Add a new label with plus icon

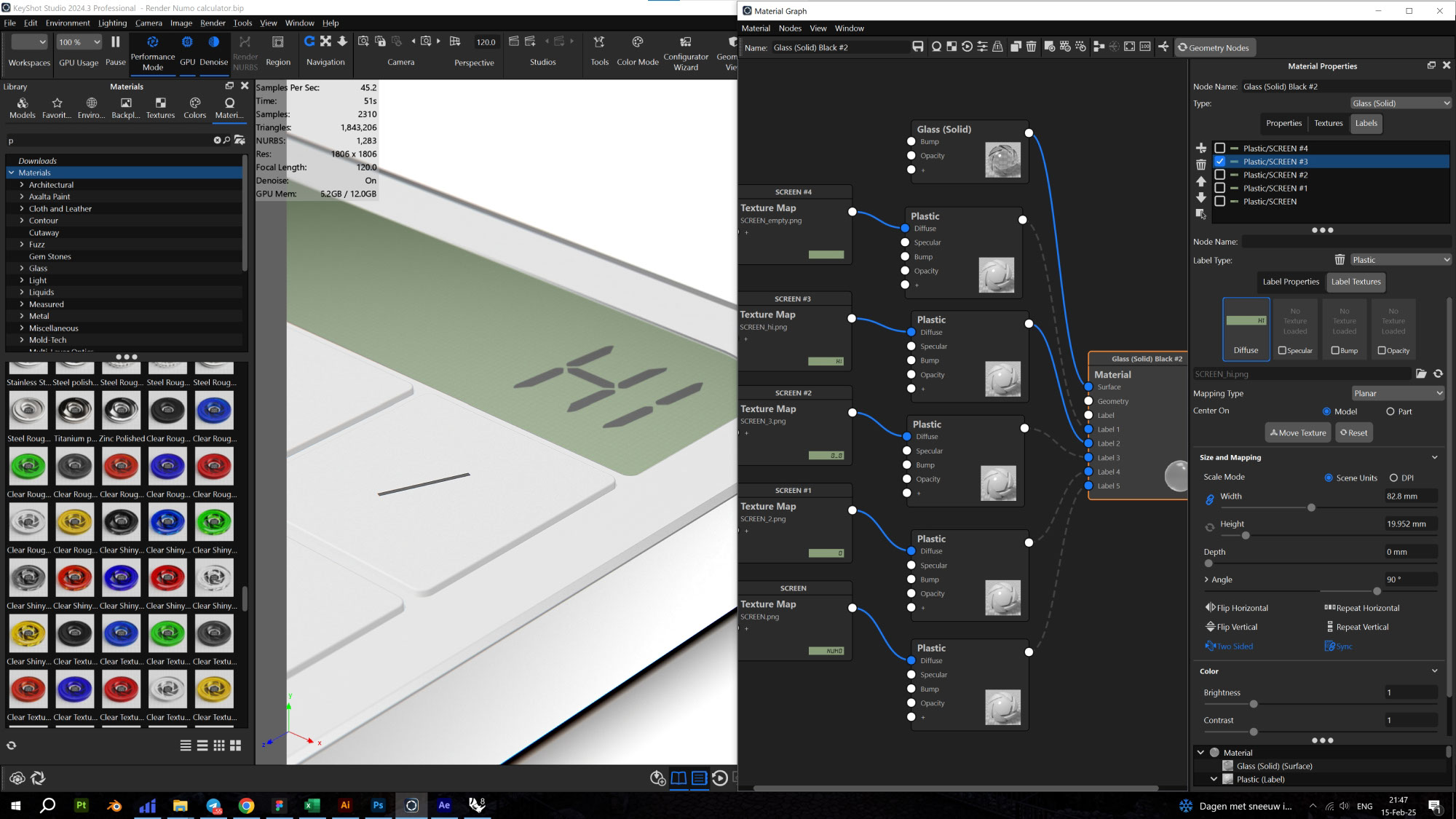point(1201,149)
